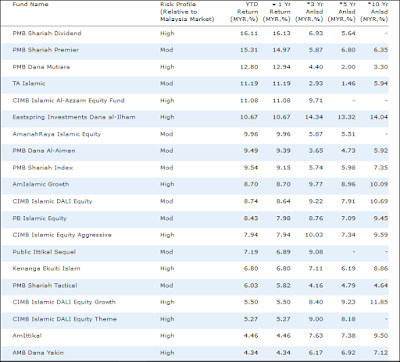Select 1 Yr return 6.89 for Public Ittikal Sequel
Image resolution: width=400 pixels, height=362 pixels.
point(283,252)
